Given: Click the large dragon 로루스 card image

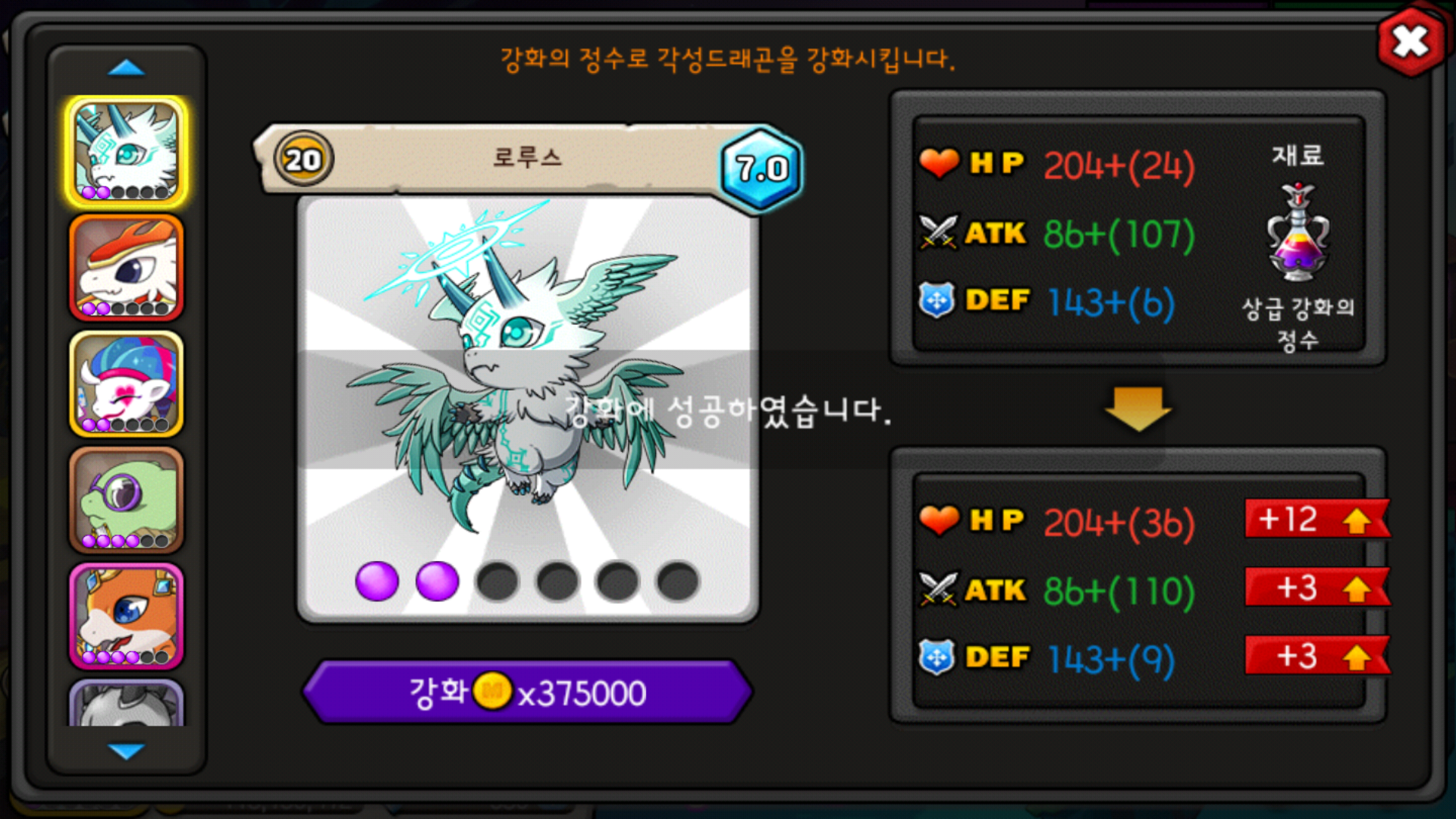Looking at the screenshot, I should 528,409.
